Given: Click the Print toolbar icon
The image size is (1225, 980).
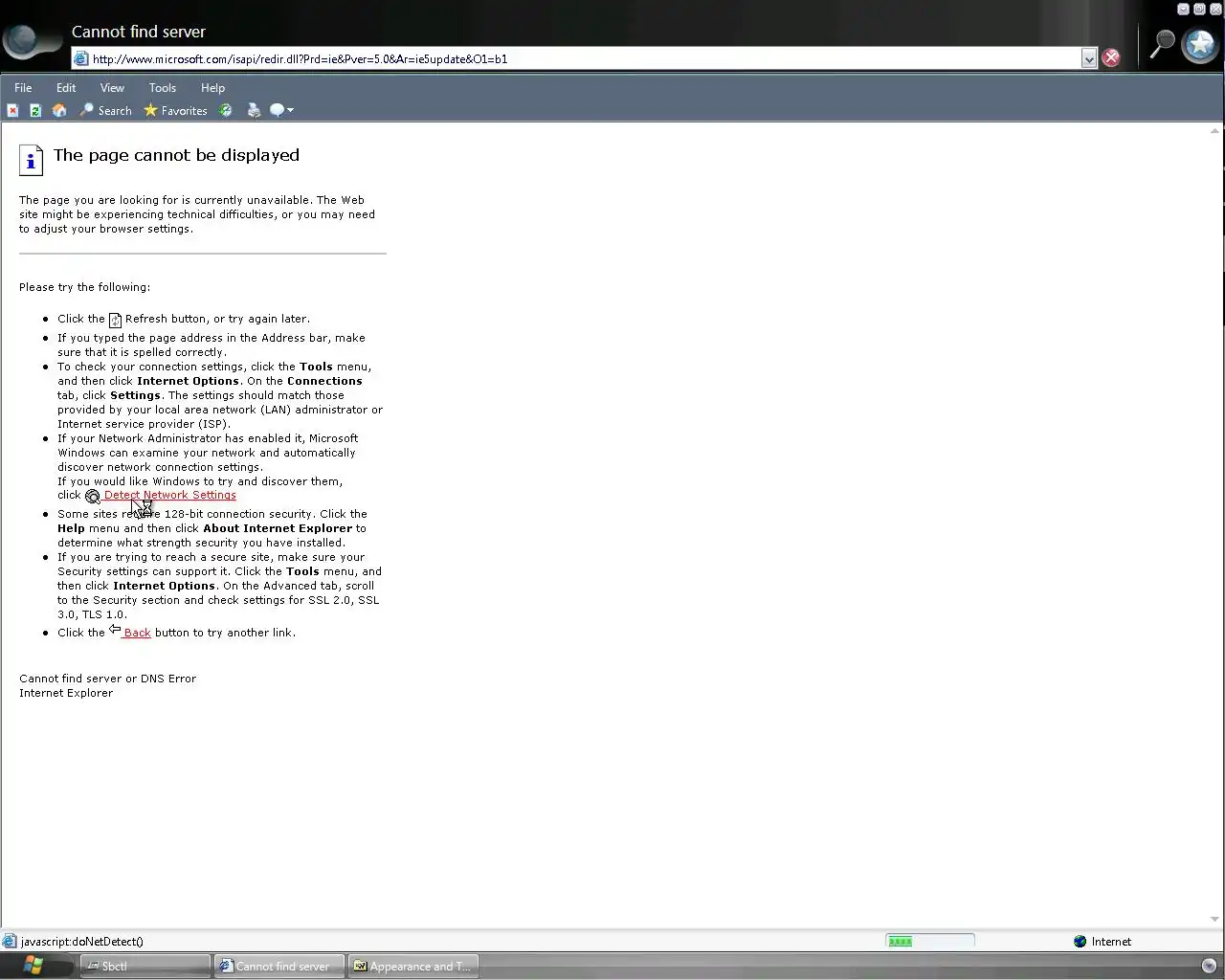Looking at the screenshot, I should (x=254, y=111).
